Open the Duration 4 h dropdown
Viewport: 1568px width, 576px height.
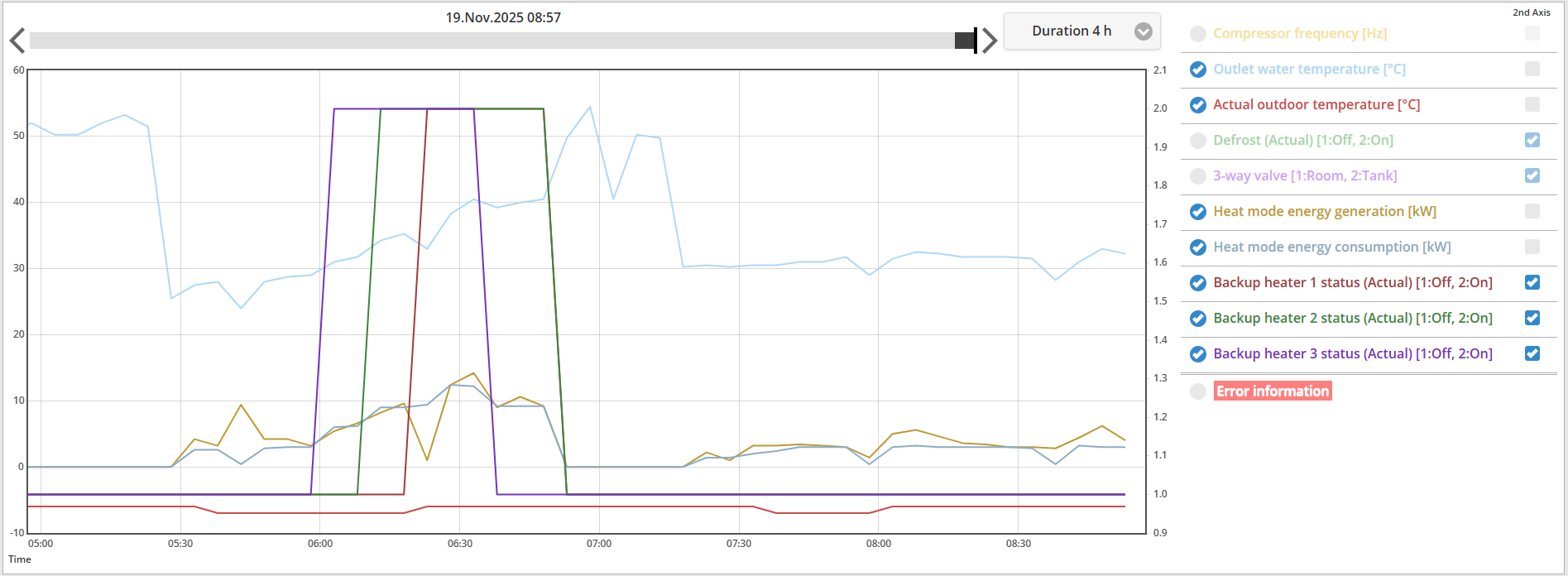[1081, 31]
